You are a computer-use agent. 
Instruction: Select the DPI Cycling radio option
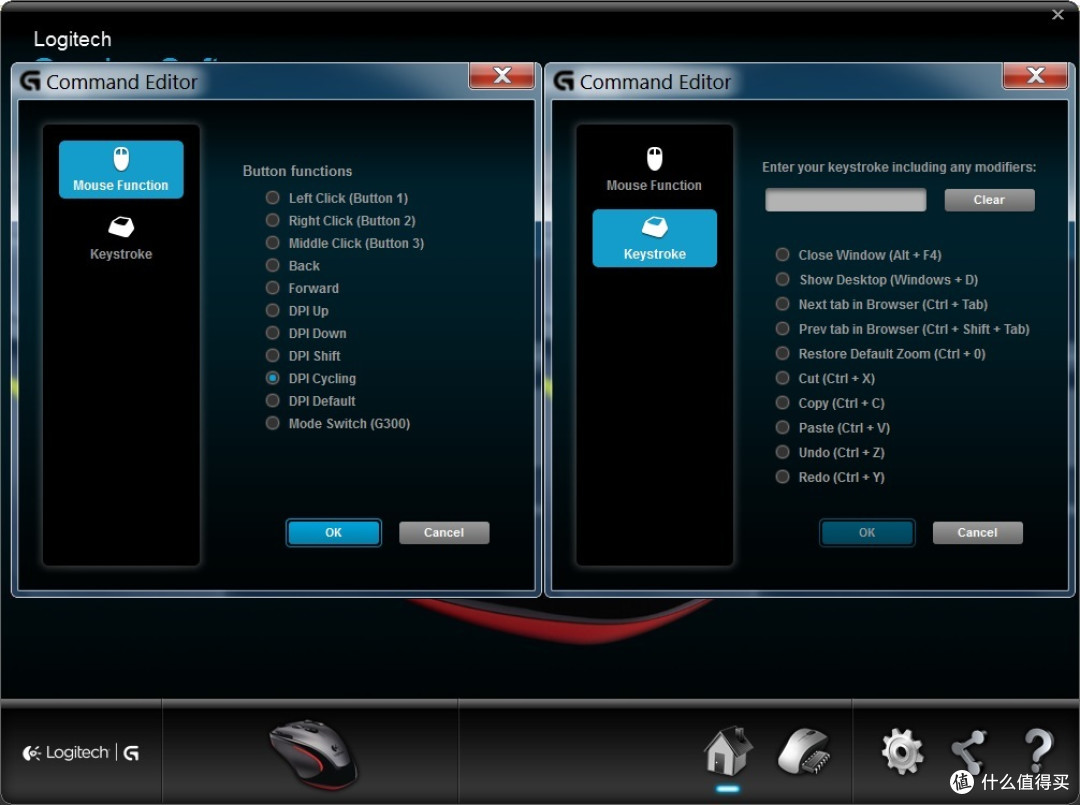coord(273,378)
